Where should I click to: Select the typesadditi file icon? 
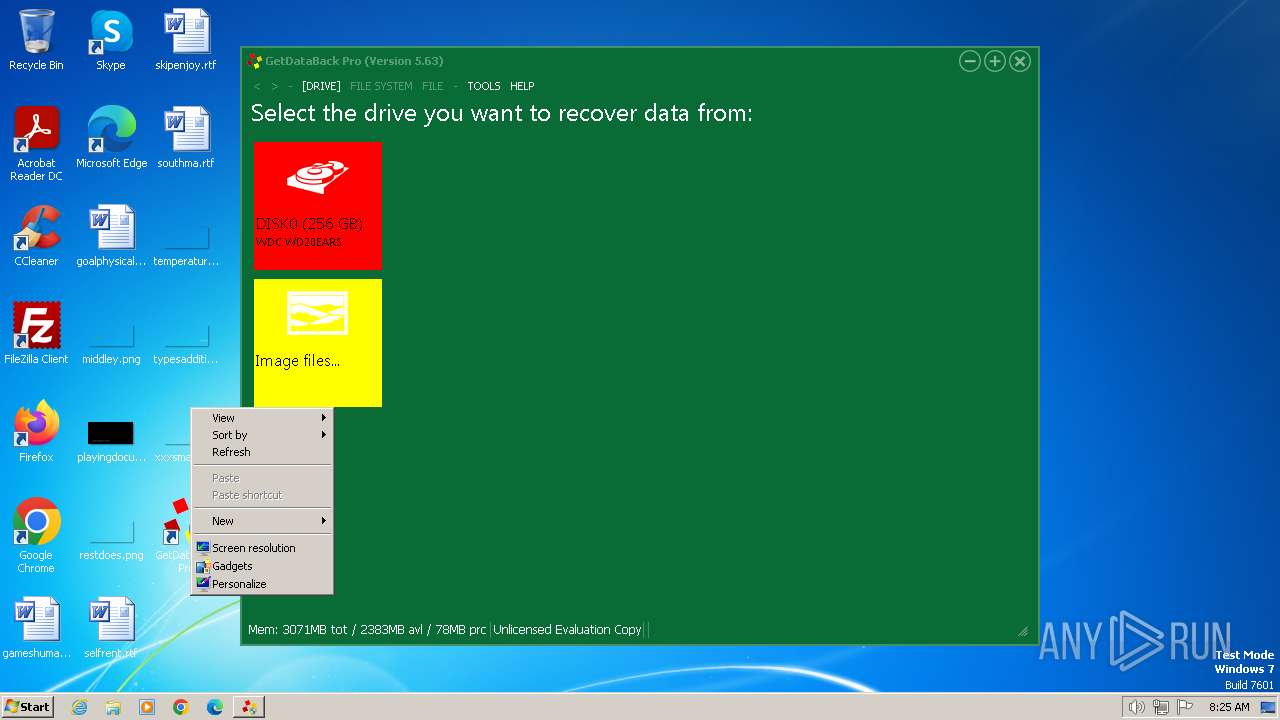pos(186,344)
